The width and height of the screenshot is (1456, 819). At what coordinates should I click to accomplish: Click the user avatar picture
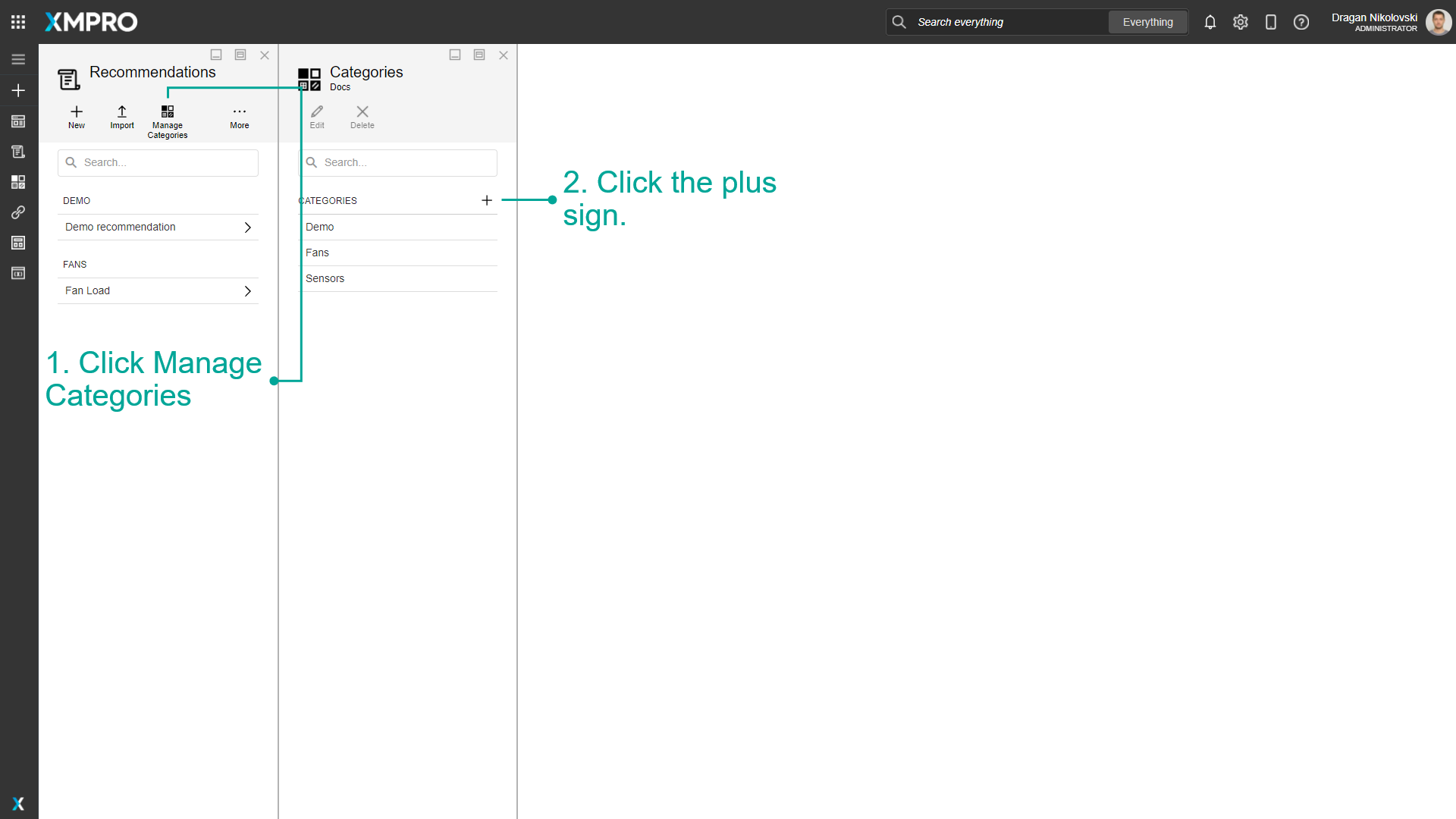click(x=1439, y=22)
